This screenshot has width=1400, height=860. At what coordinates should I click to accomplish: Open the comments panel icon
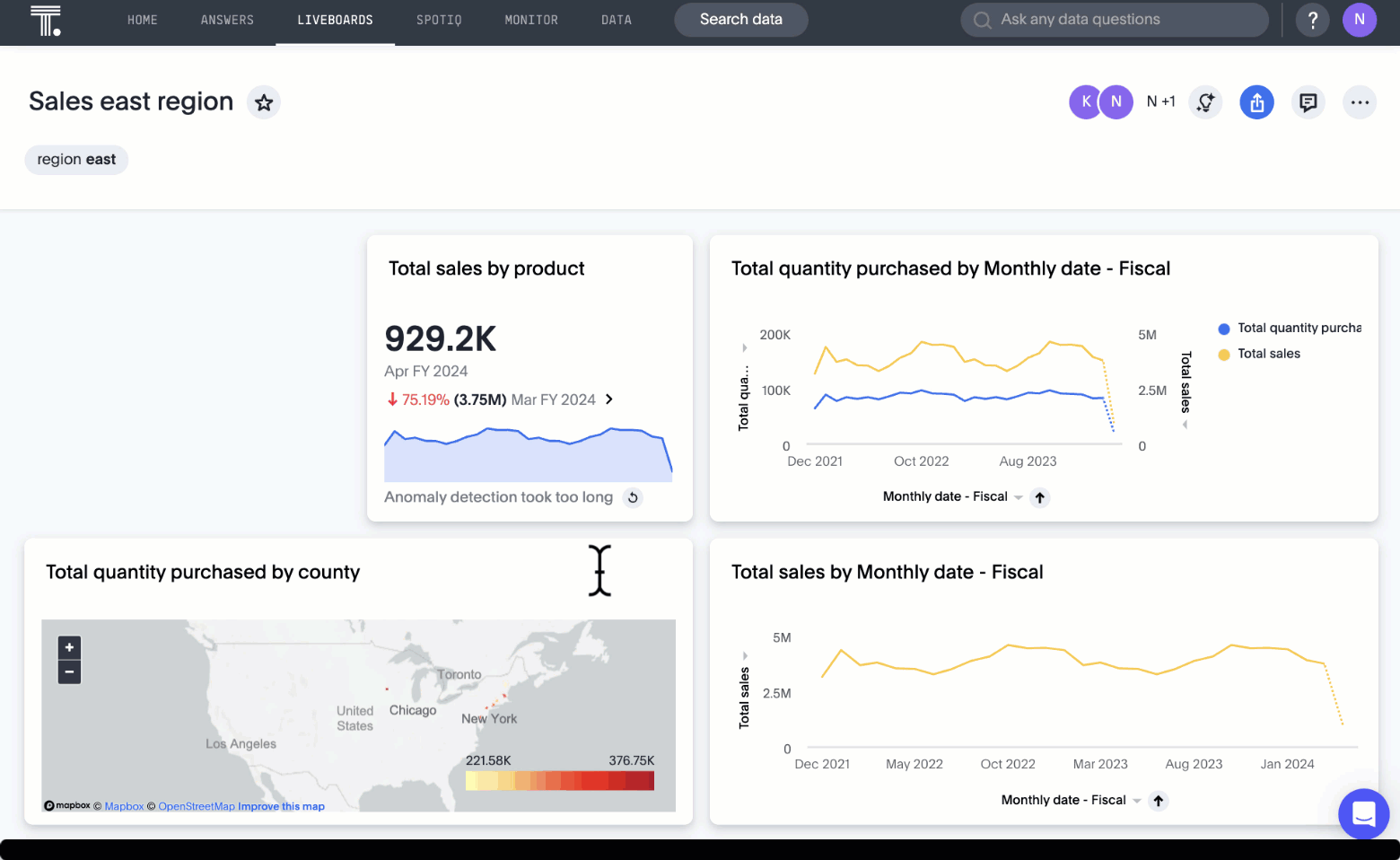point(1308,102)
